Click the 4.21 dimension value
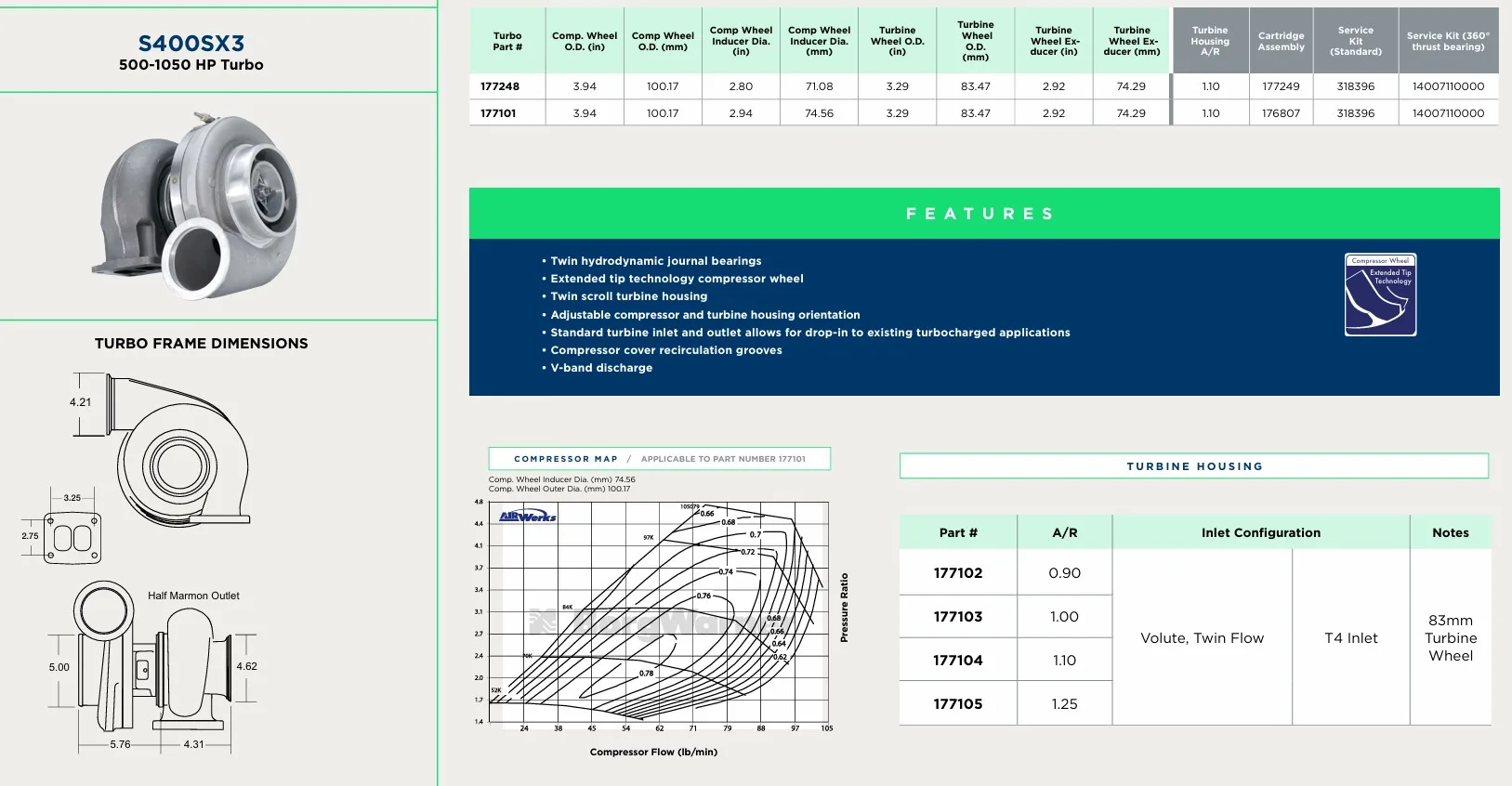The width and height of the screenshot is (1512, 786). click(x=81, y=403)
